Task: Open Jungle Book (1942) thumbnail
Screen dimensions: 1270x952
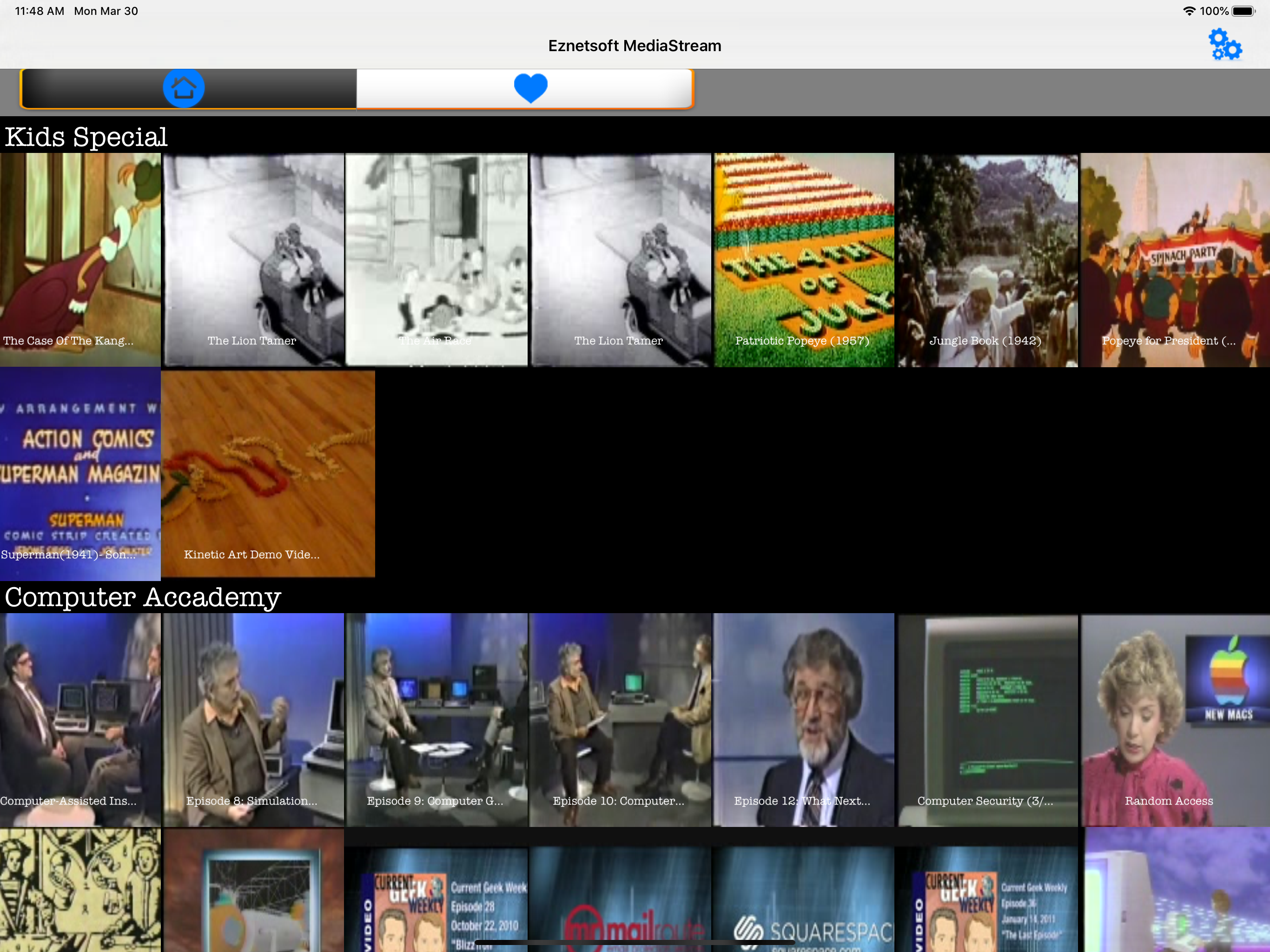Action: tap(987, 259)
